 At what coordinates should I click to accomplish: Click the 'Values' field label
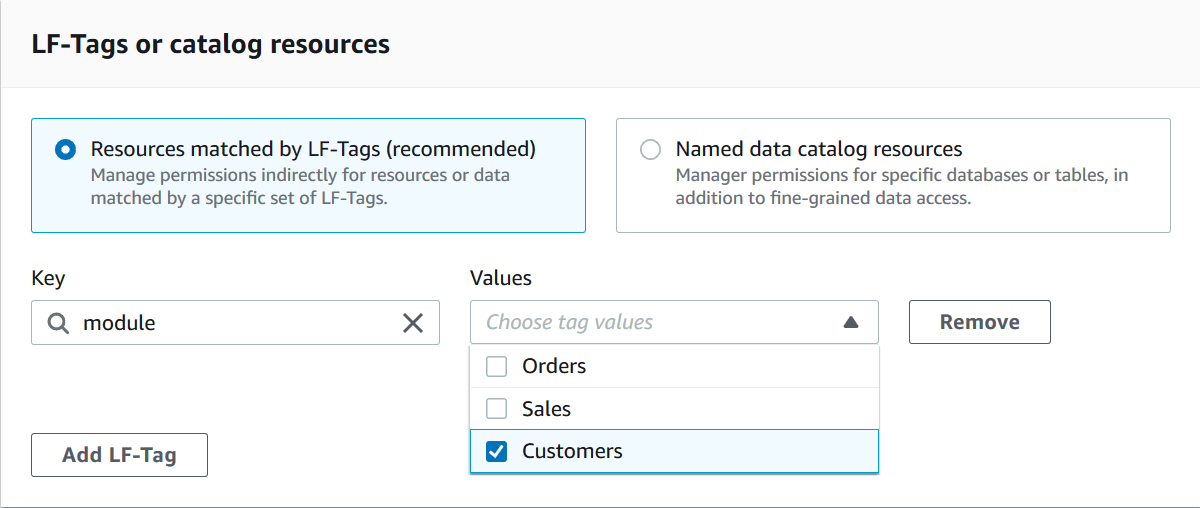coord(501,278)
